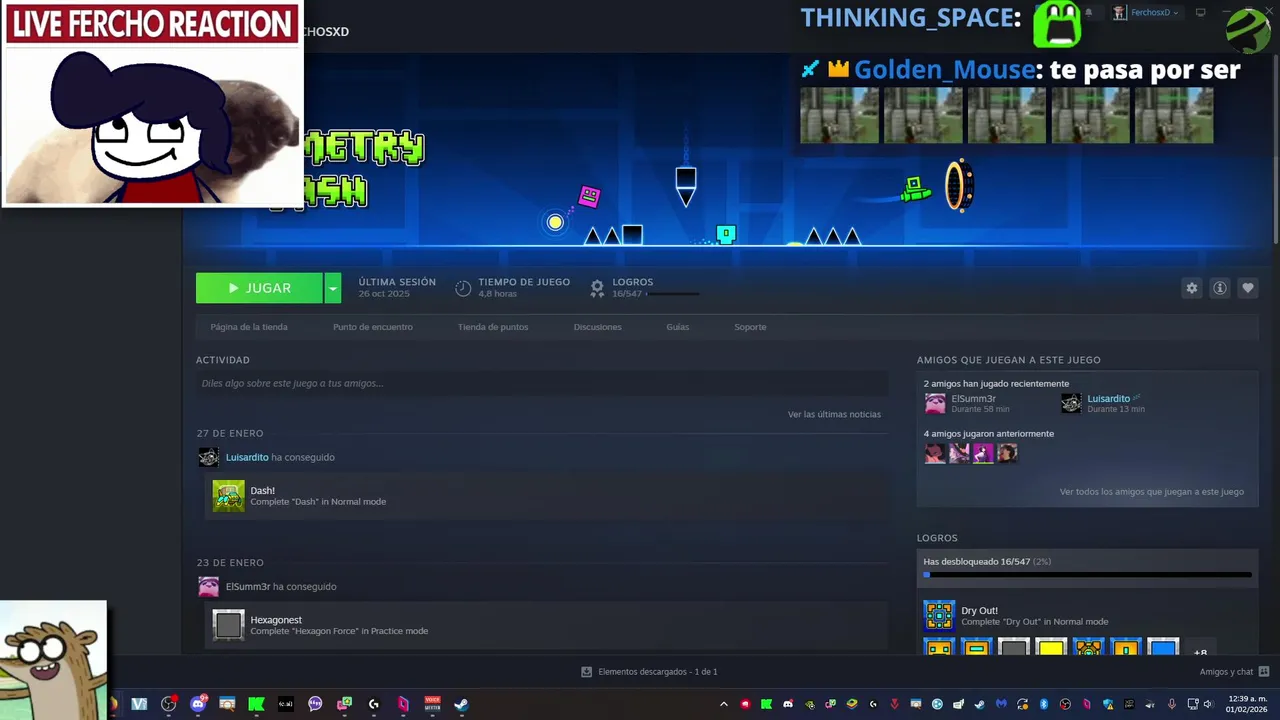Open the Elementos descargados downloads status
The image size is (1280, 720).
(x=649, y=672)
